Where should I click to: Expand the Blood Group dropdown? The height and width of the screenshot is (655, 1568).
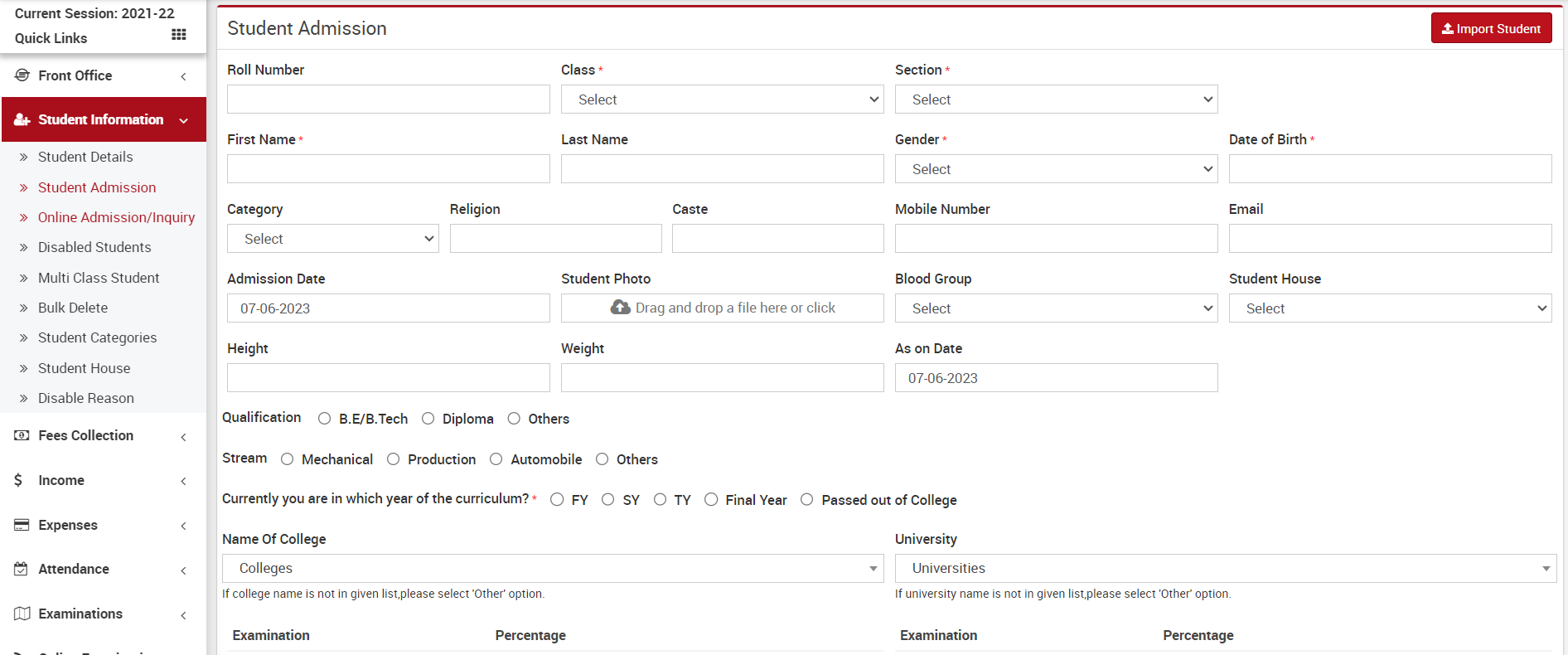(1055, 308)
